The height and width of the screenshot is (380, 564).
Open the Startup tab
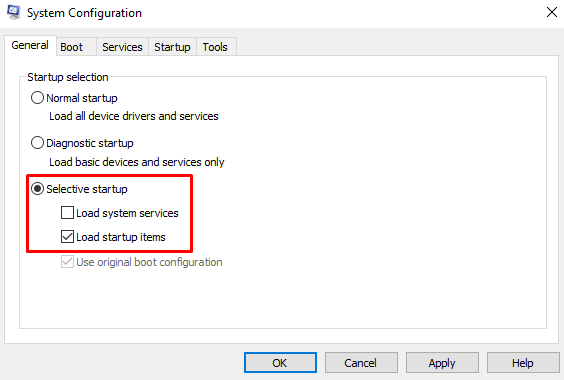[x=172, y=47]
